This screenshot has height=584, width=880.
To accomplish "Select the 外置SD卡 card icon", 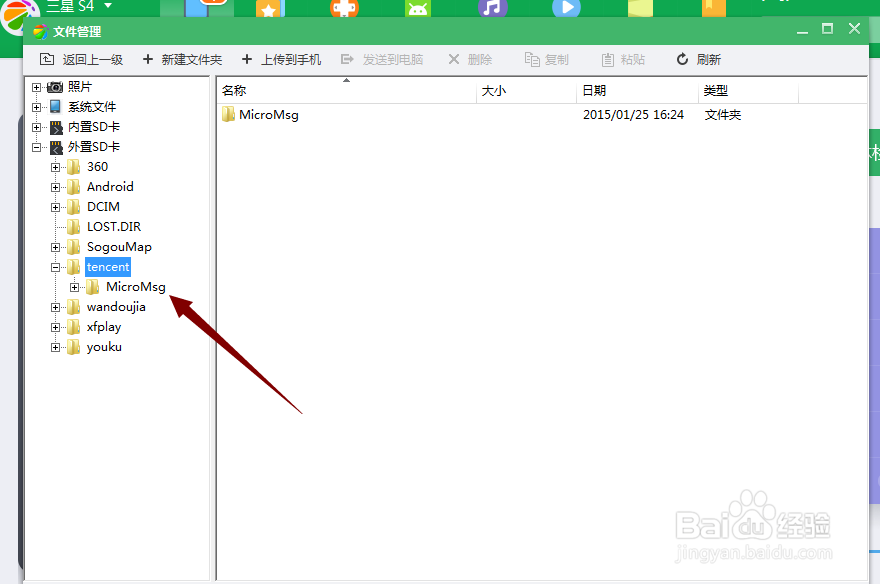I will pos(56,148).
